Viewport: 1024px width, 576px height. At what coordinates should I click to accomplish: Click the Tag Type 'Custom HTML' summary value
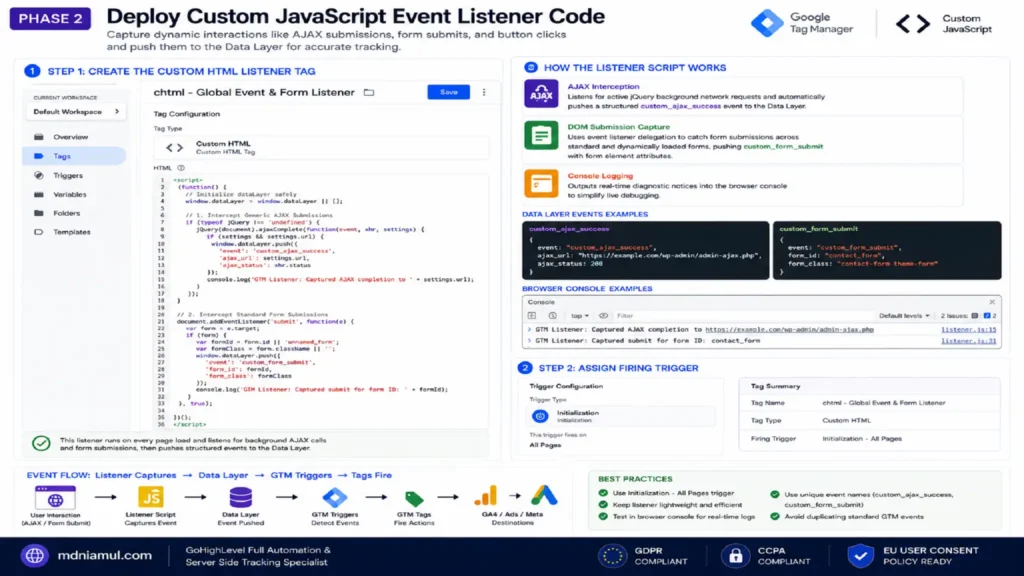pyautogui.click(x=846, y=421)
